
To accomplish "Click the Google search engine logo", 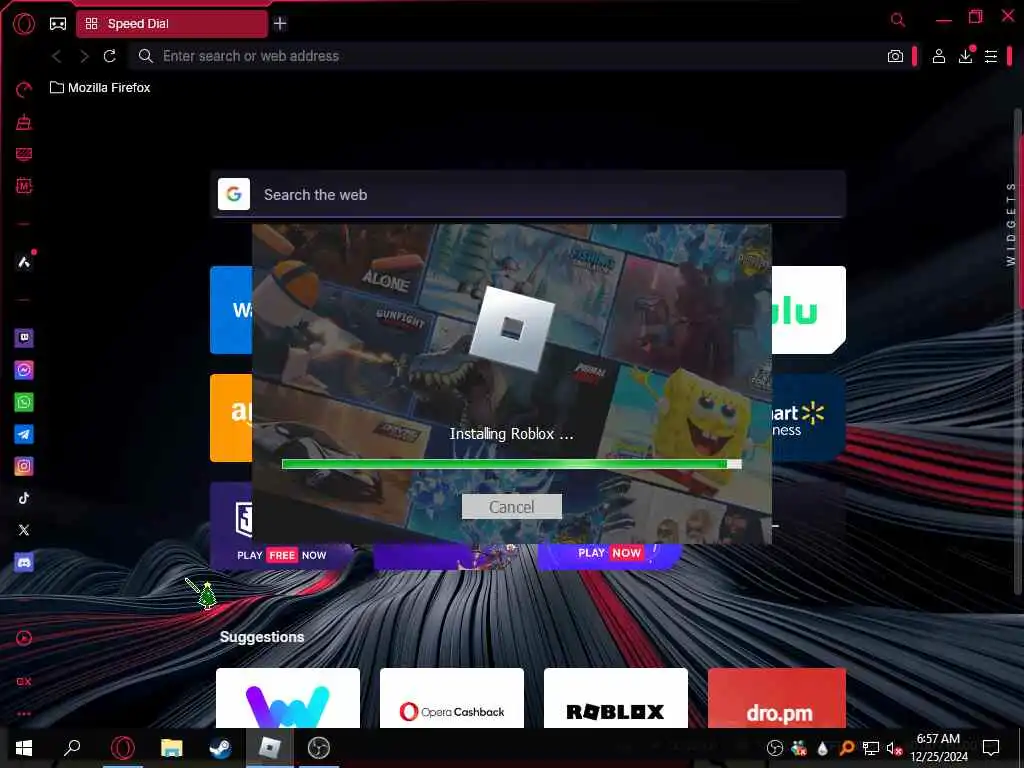I will [234, 194].
